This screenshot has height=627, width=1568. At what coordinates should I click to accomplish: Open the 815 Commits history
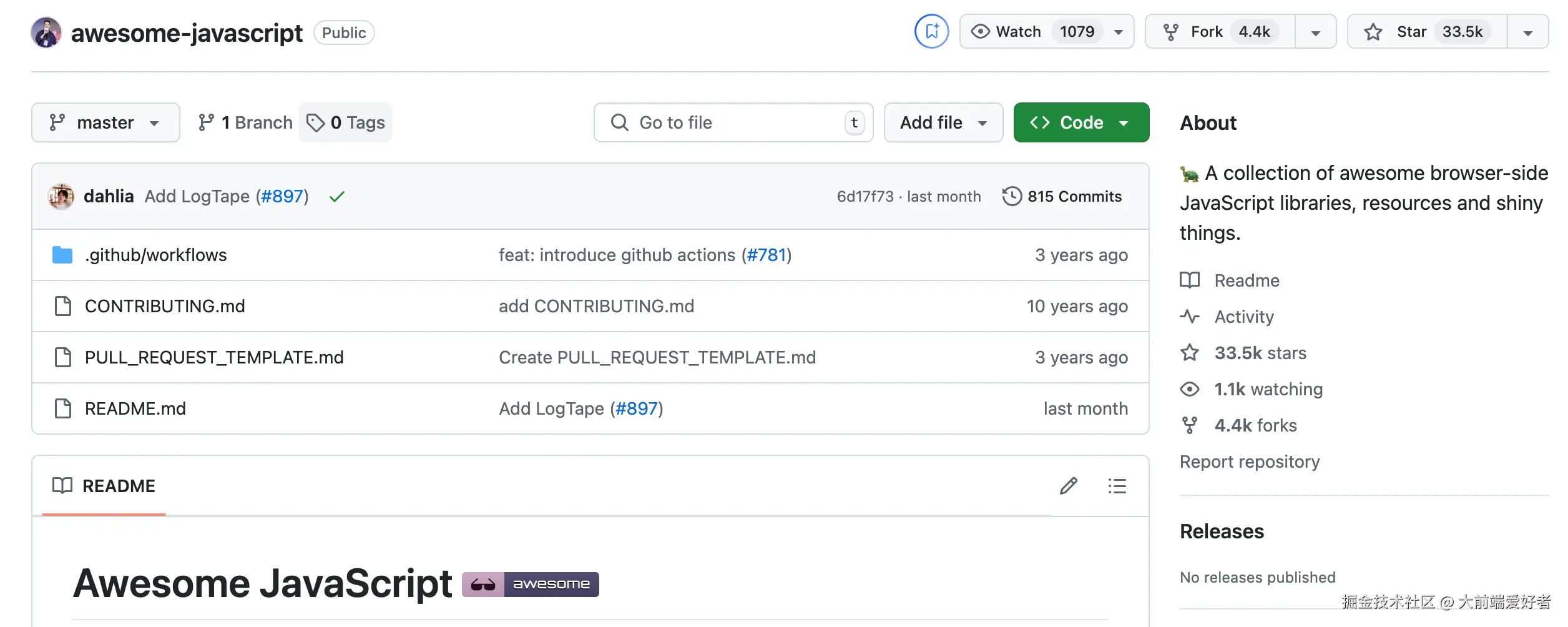click(x=1062, y=197)
